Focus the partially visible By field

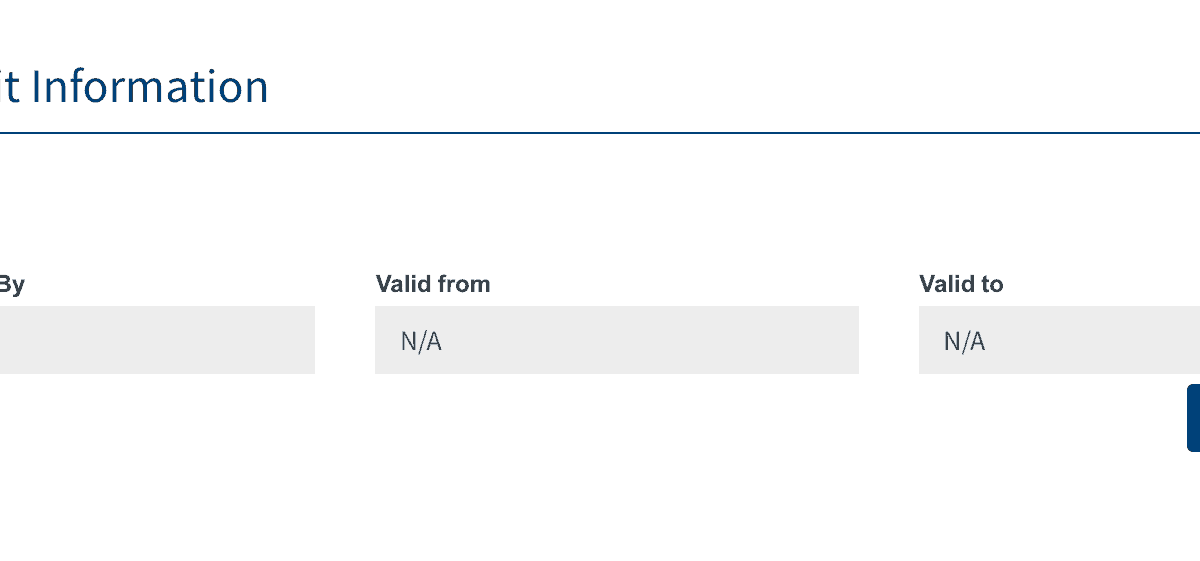click(x=156, y=340)
